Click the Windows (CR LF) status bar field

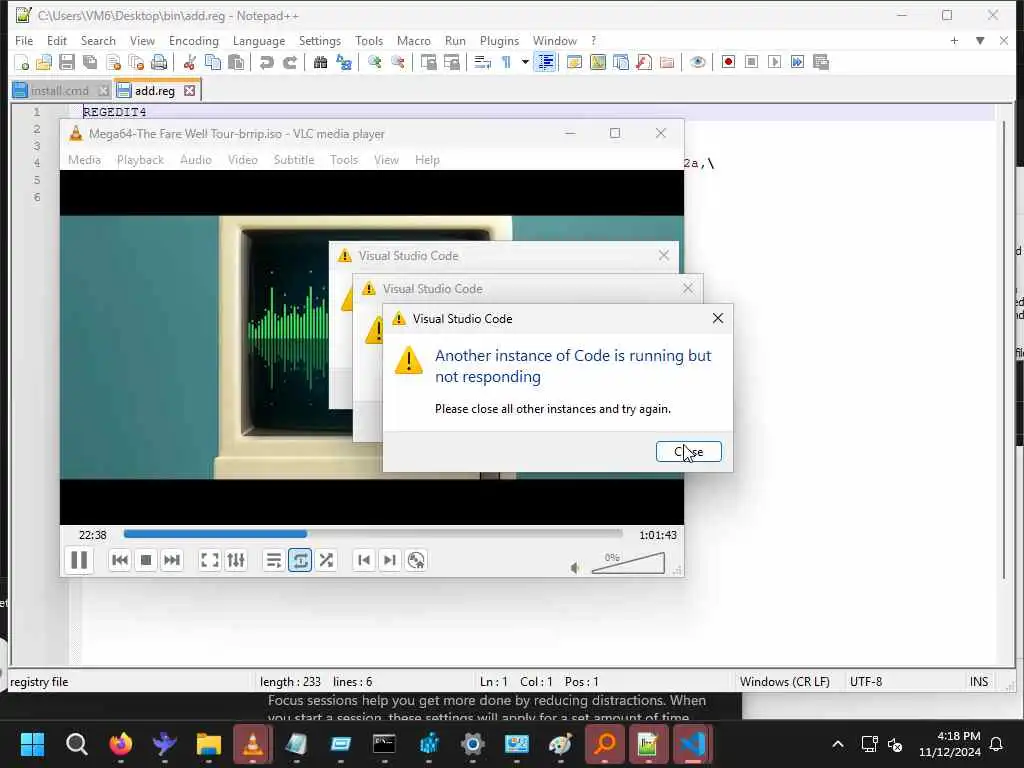[x=784, y=682]
